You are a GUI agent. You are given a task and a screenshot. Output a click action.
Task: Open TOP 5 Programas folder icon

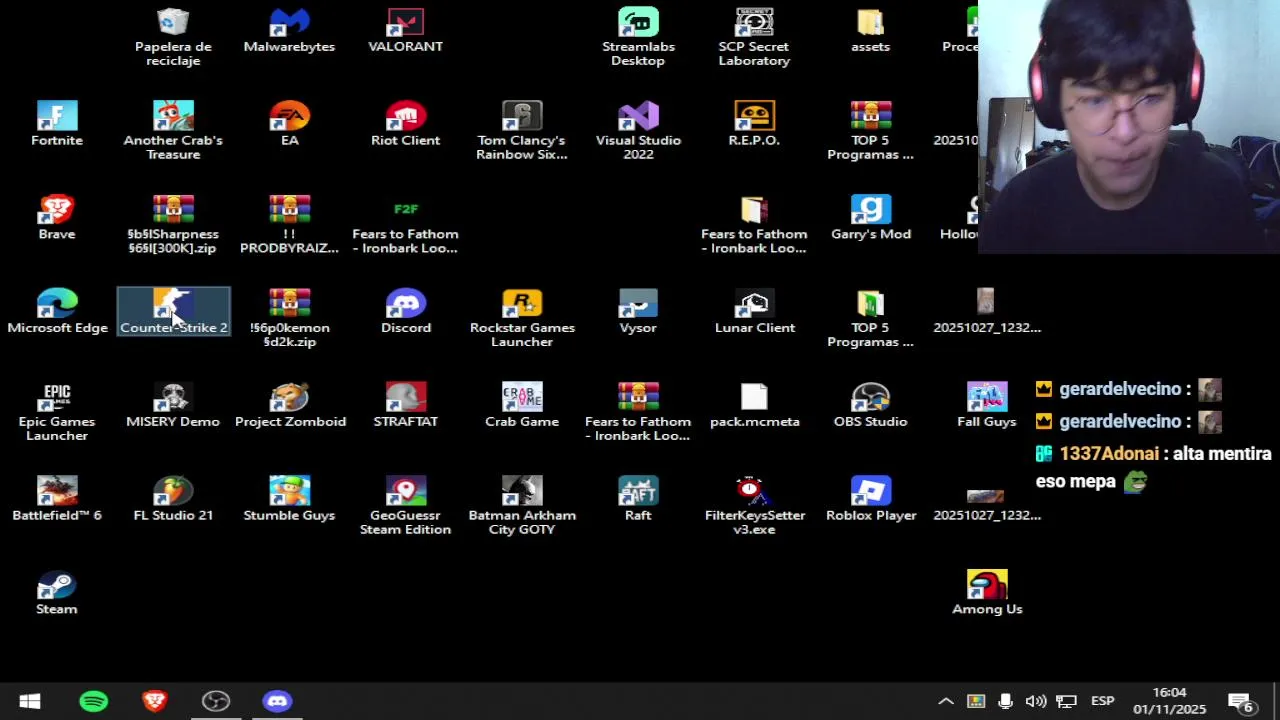click(870, 319)
